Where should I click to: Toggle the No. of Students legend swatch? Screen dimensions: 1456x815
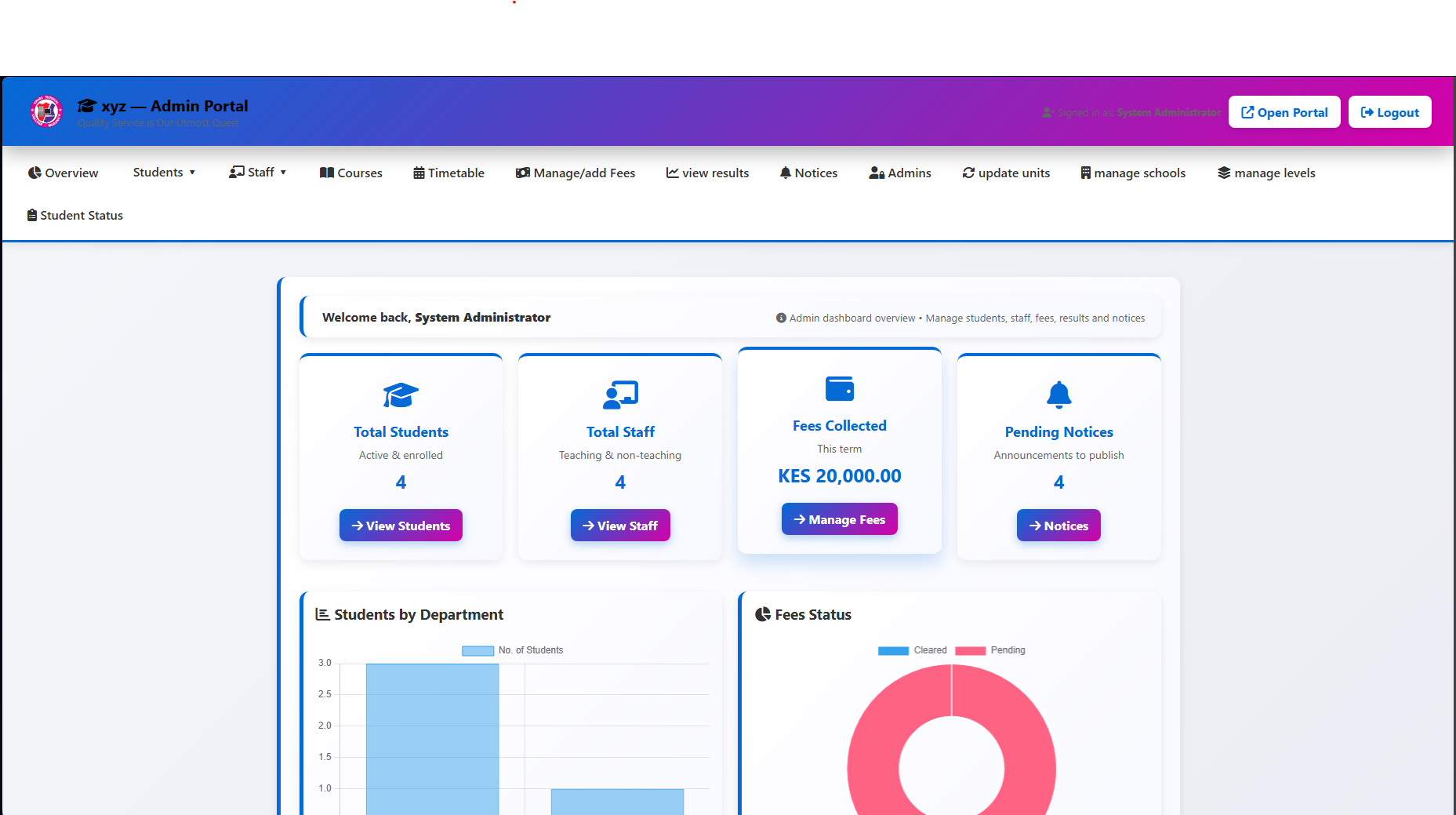click(478, 650)
